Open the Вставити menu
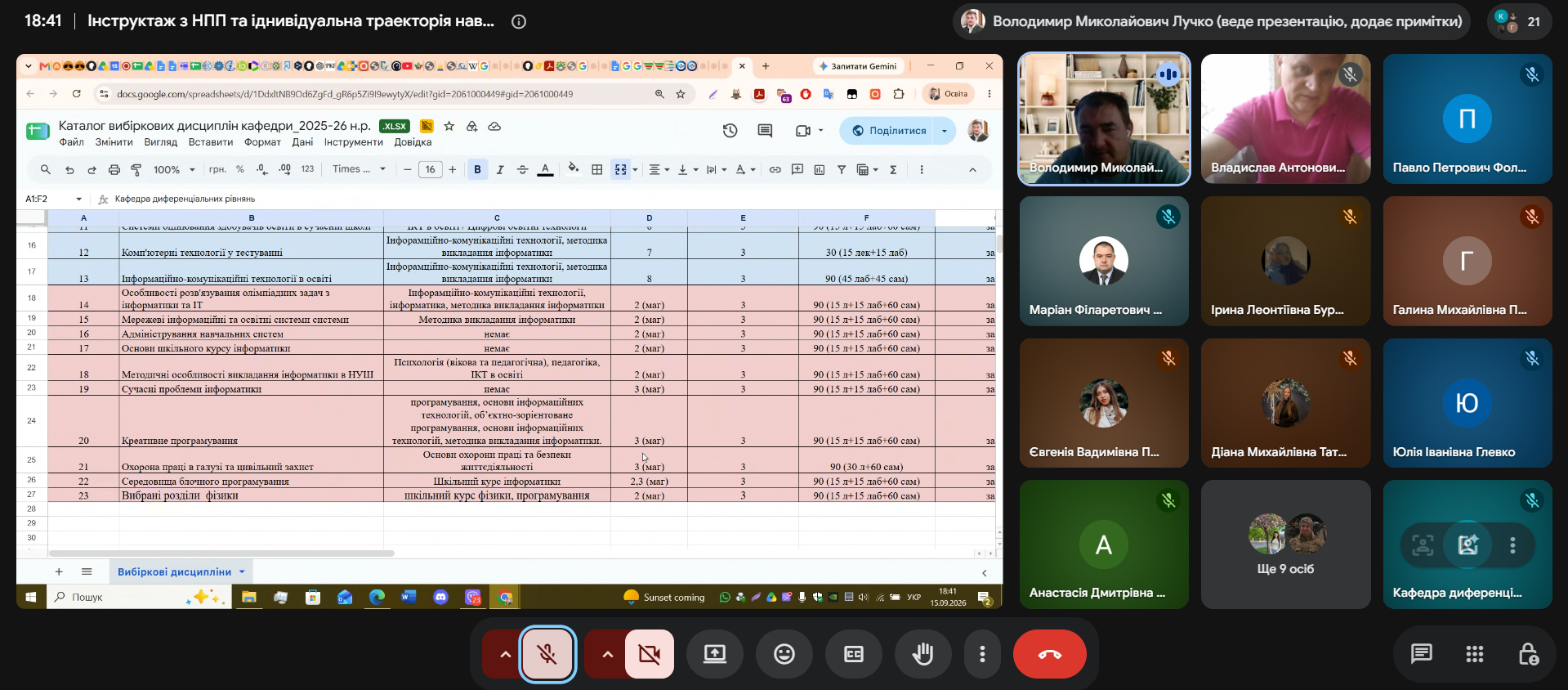Viewport: 1568px width, 690px height. click(x=211, y=142)
